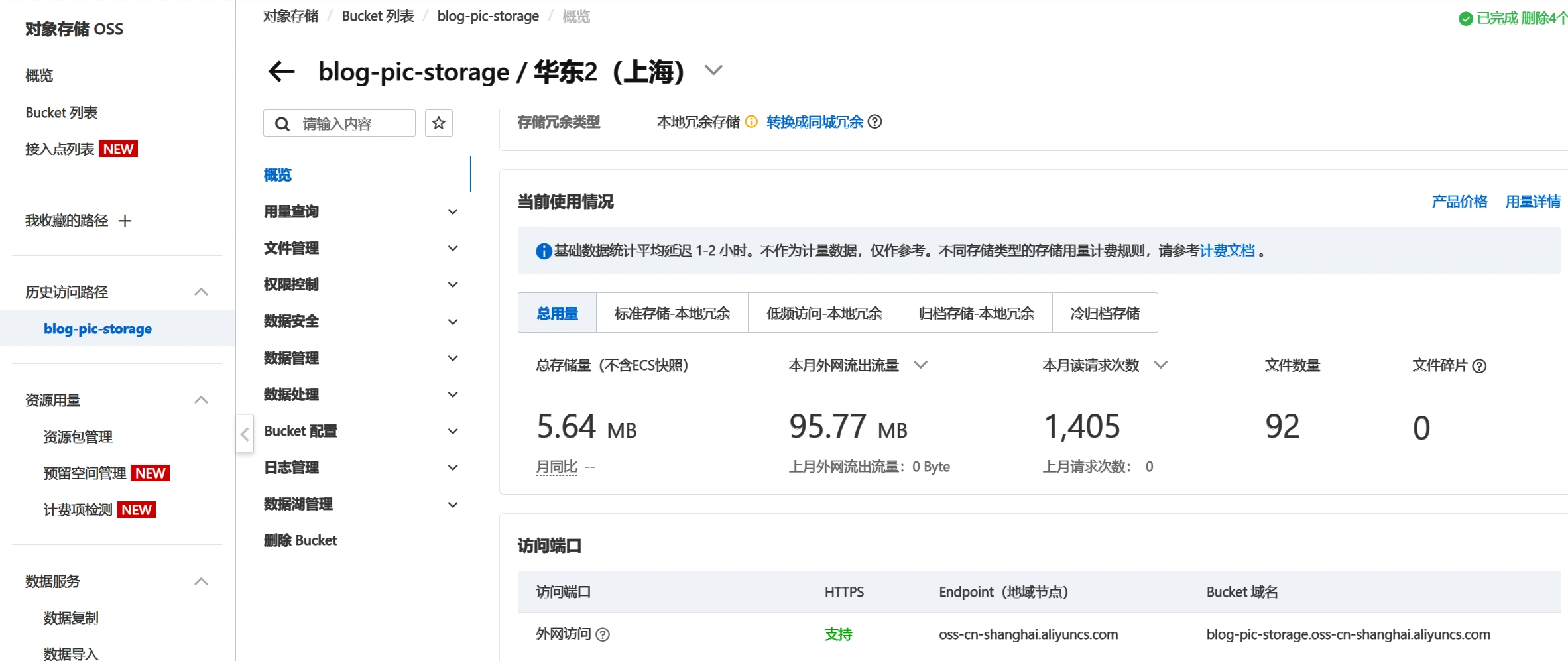Open the 用量详情 link
The width and height of the screenshot is (1568, 661).
pyautogui.click(x=1532, y=202)
